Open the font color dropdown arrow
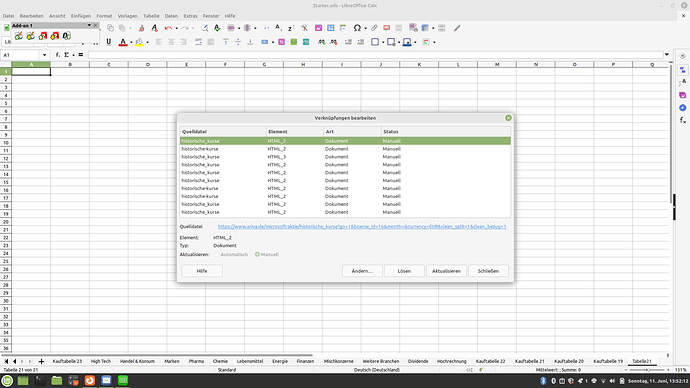Image resolution: width=690 pixels, height=388 pixels. pyautogui.click(x=131, y=42)
